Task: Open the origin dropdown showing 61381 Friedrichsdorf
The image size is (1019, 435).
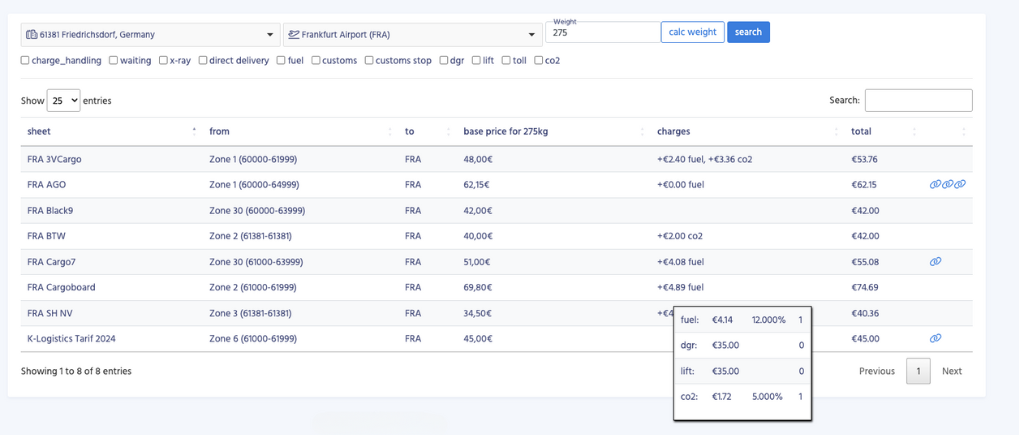Action: (x=150, y=35)
